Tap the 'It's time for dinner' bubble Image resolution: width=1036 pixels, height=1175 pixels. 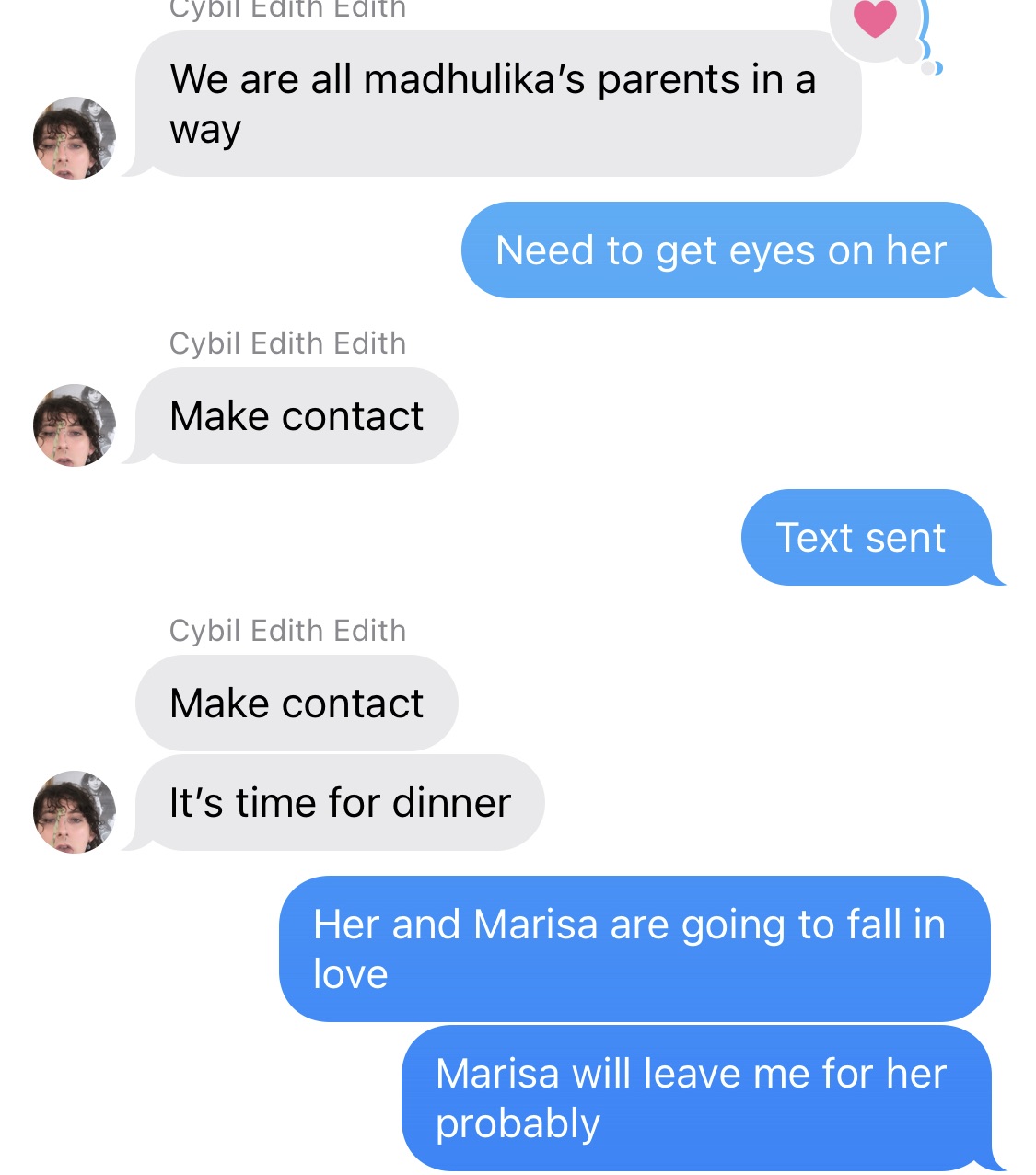[340, 803]
